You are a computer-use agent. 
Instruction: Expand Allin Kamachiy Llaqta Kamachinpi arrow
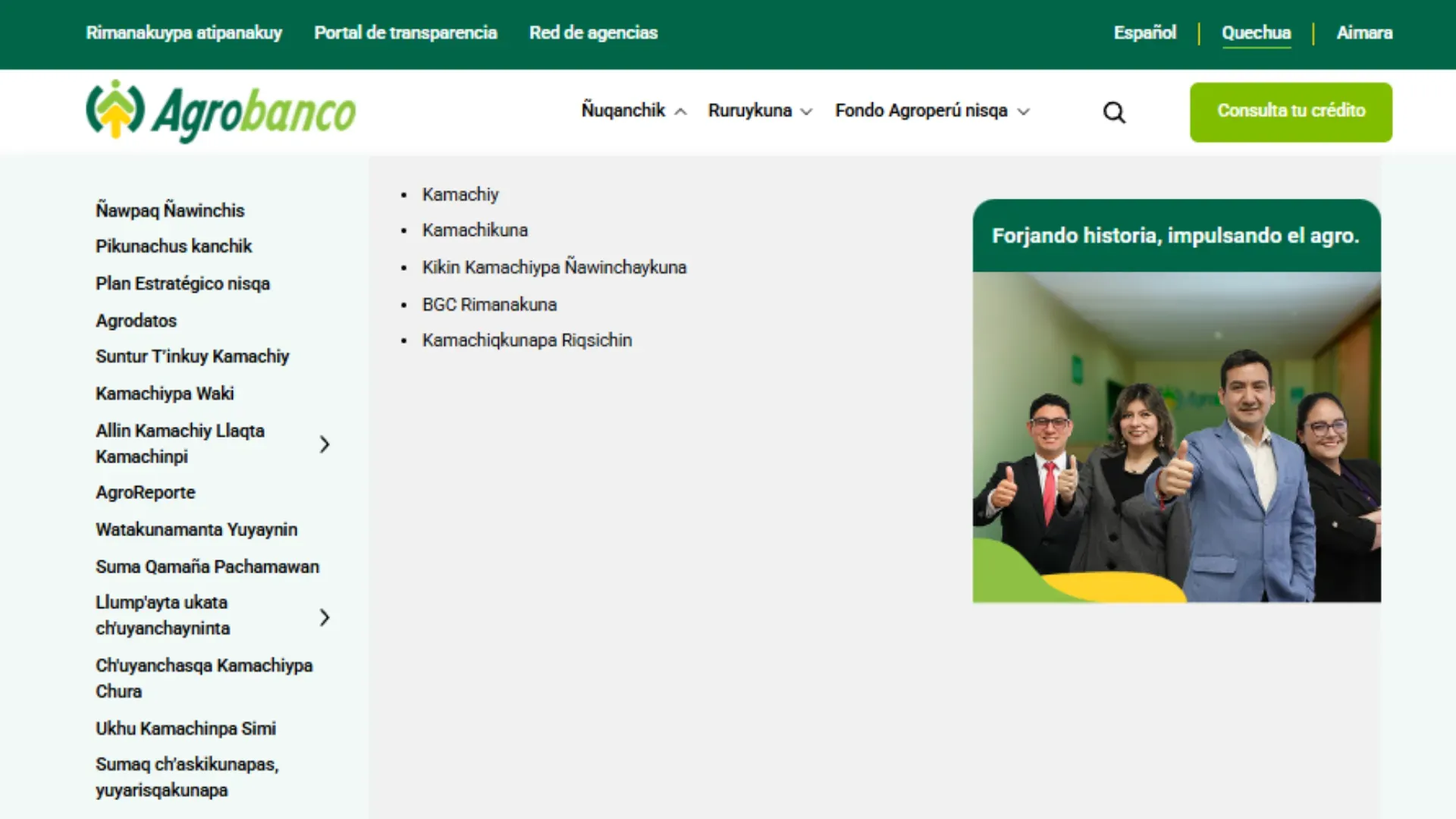click(325, 444)
